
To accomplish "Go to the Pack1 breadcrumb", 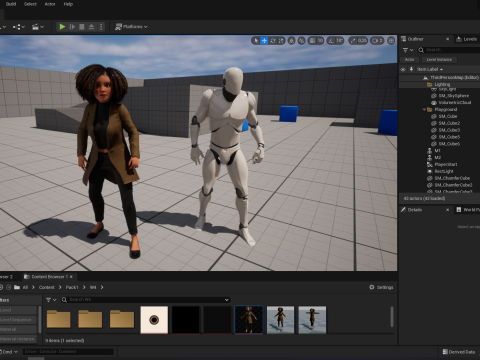I will (x=72, y=287).
